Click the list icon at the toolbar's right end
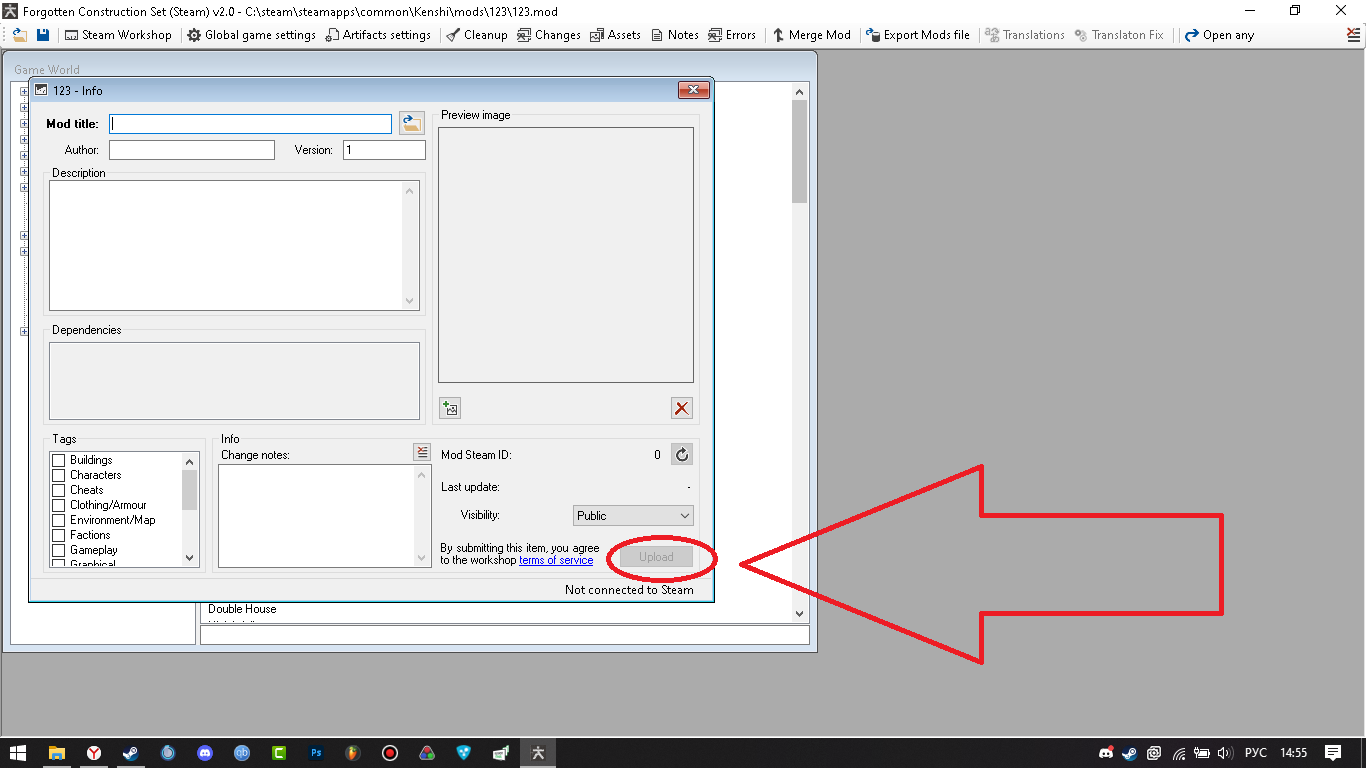 (x=1354, y=35)
